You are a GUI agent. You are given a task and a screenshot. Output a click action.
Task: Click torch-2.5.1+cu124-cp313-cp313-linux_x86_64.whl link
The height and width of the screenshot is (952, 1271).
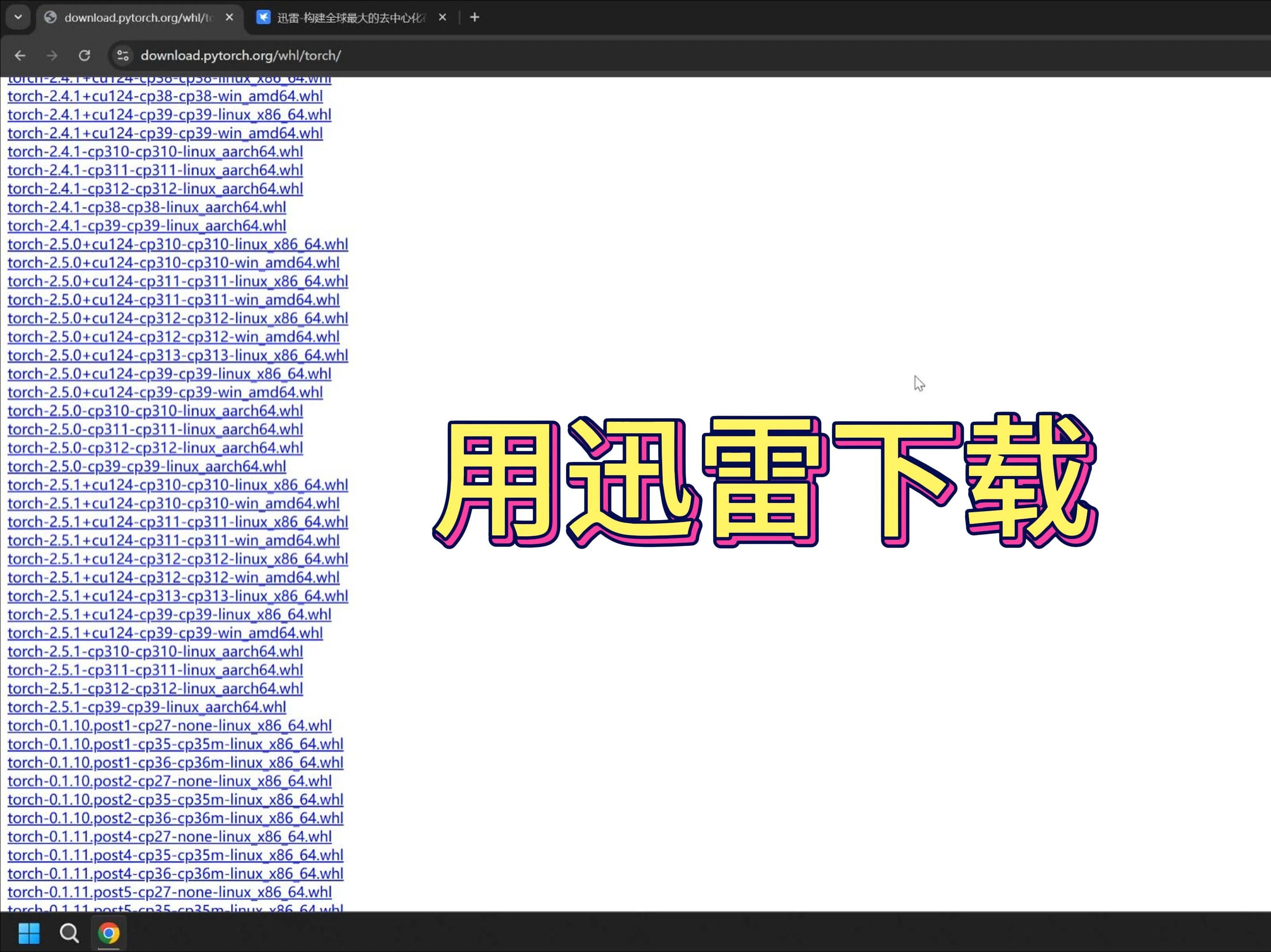tap(178, 596)
